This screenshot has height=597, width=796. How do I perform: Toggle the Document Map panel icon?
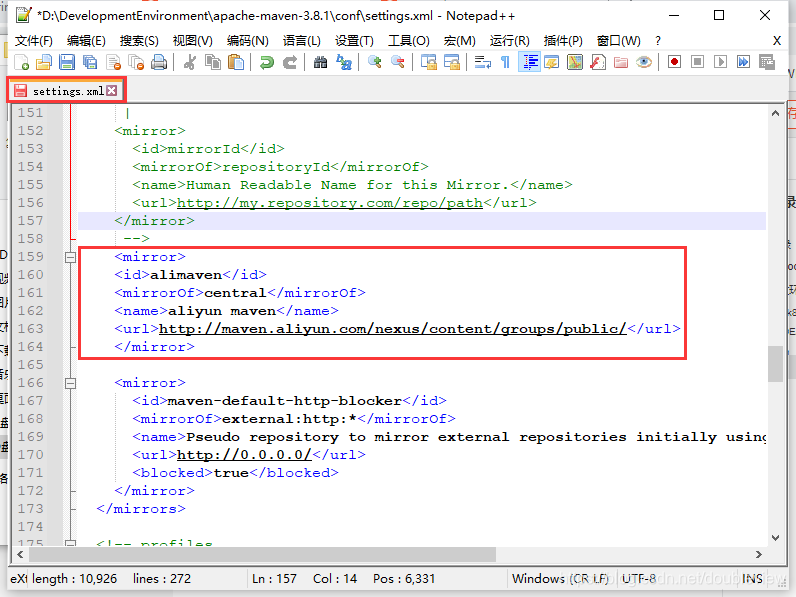click(x=575, y=62)
